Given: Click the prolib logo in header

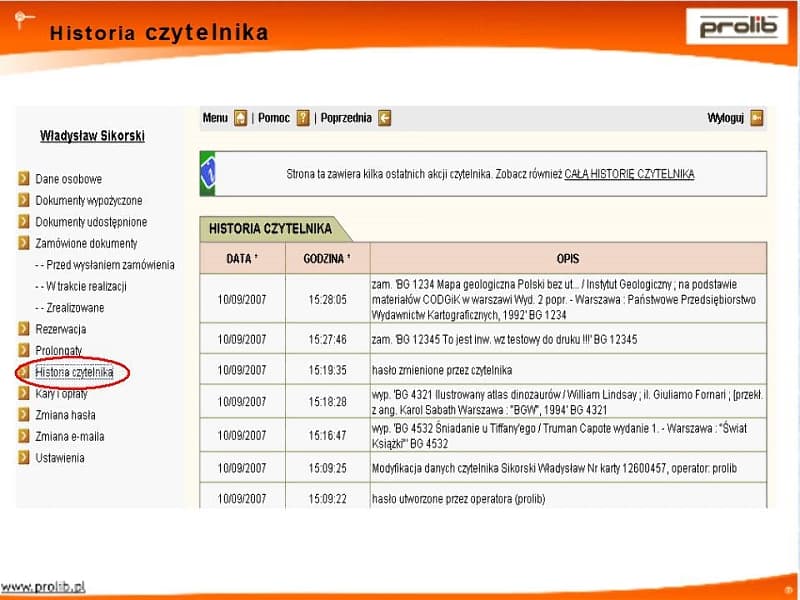Looking at the screenshot, I should pyautogui.click(x=737, y=27).
